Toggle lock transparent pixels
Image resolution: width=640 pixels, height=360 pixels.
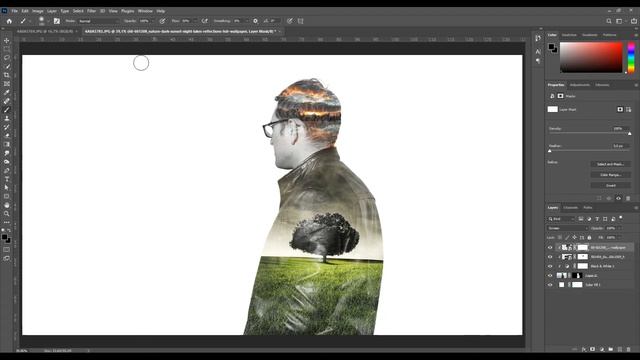[560, 238]
